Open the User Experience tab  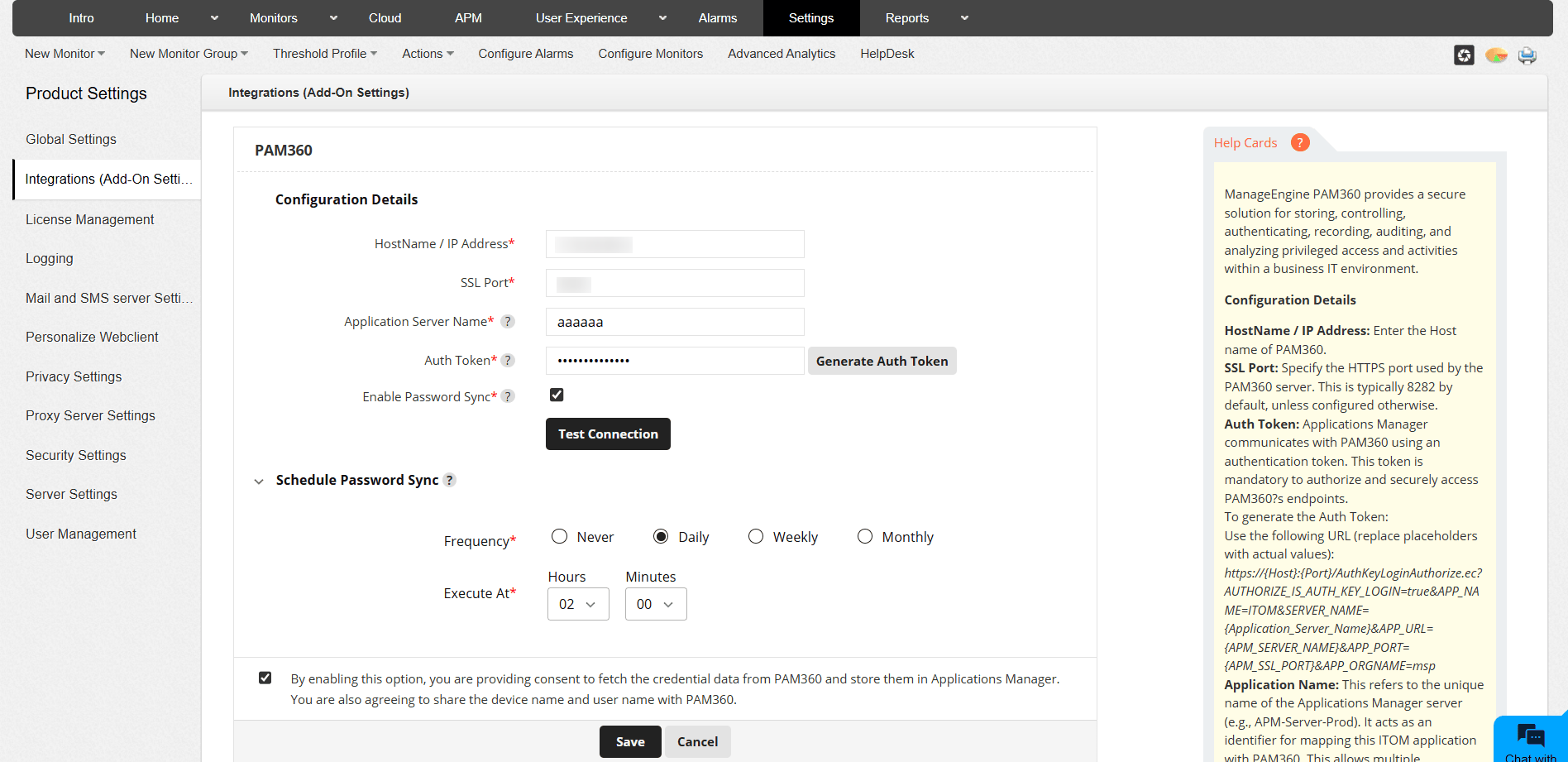point(581,18)
